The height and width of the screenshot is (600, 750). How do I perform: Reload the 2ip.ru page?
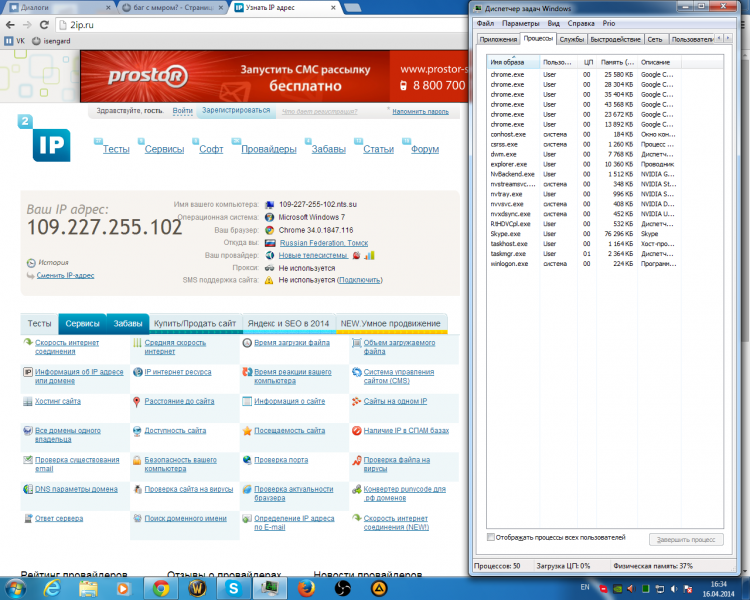[44, 25]
